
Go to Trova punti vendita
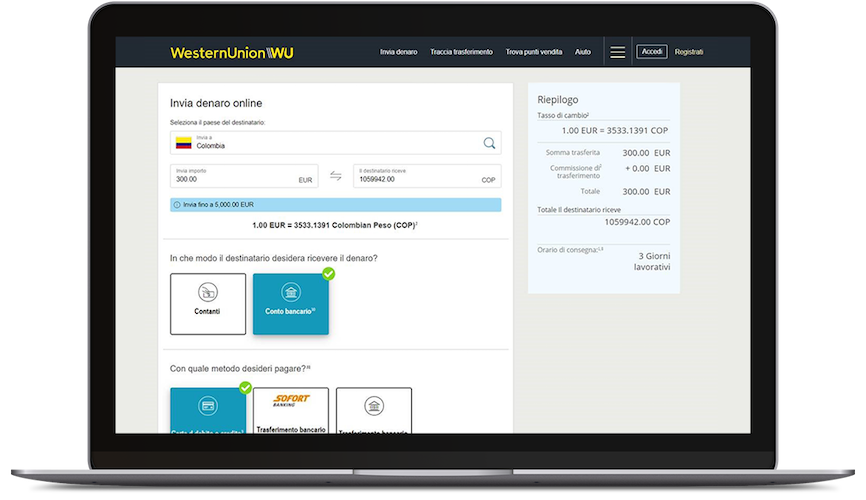click(534, 52)
